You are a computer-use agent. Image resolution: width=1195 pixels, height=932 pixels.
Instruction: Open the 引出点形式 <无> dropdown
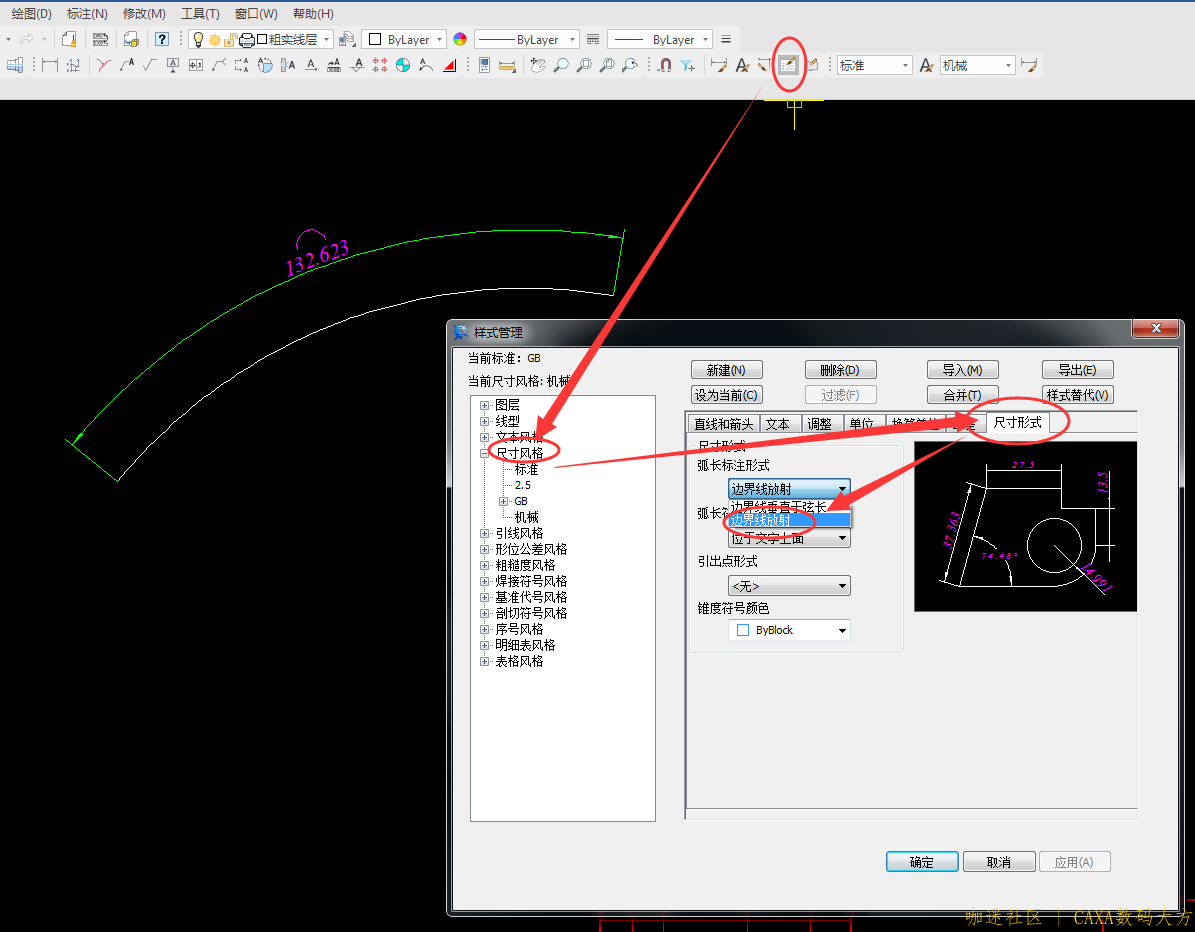(x=789, y=586)
